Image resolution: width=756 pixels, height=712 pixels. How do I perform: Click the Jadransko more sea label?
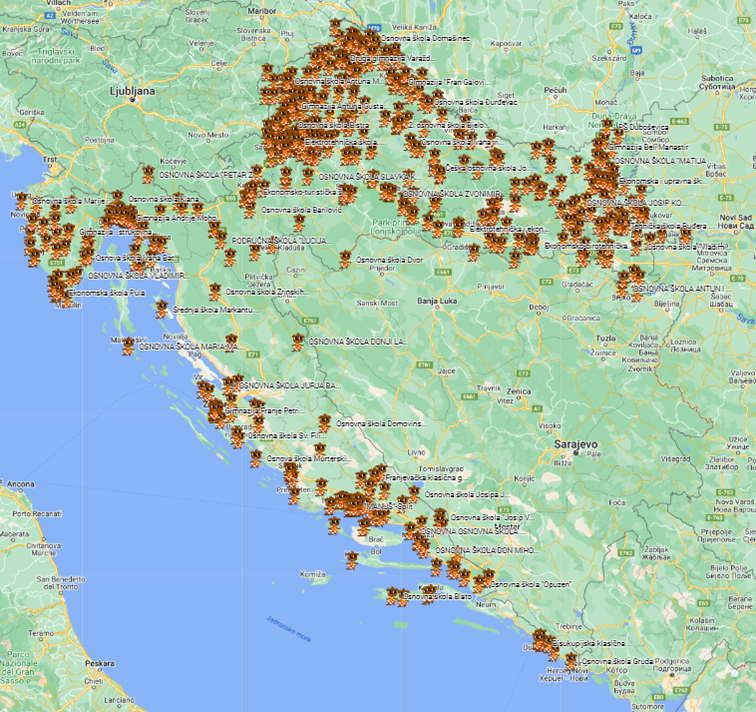[288, 629]
